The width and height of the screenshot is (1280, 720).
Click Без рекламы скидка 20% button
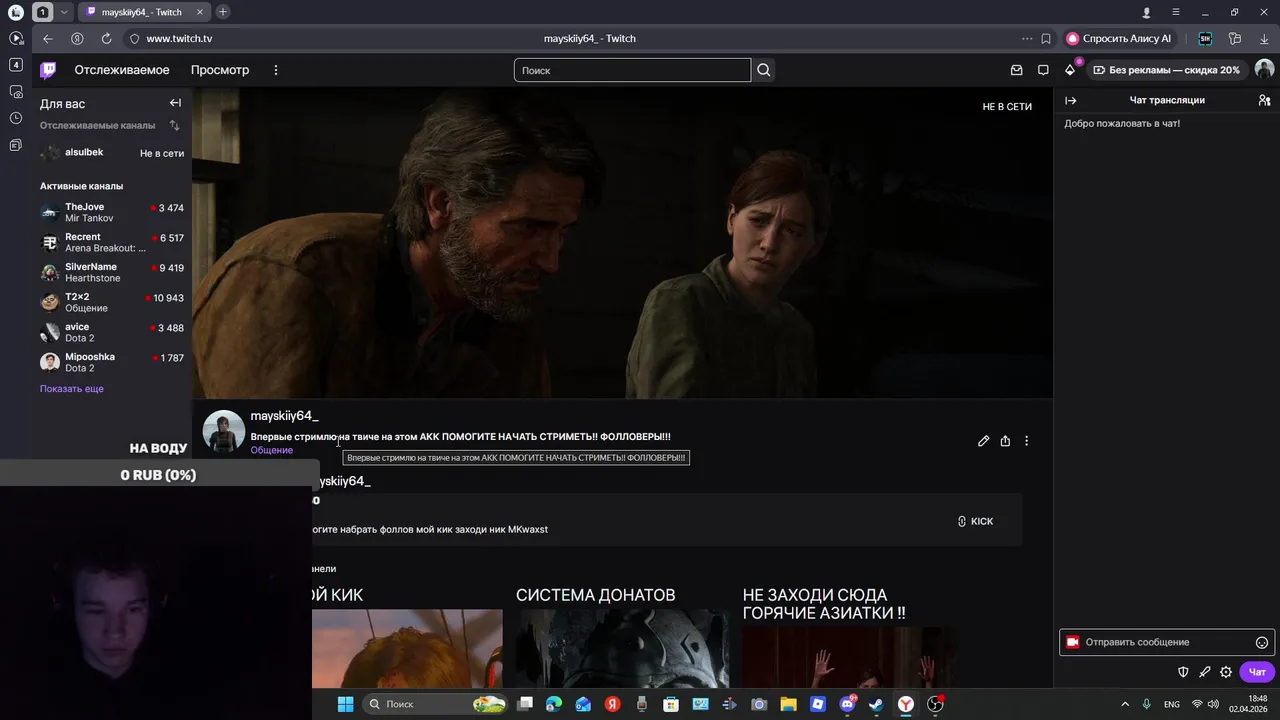pyautogui.click(x=1167, y=70)
